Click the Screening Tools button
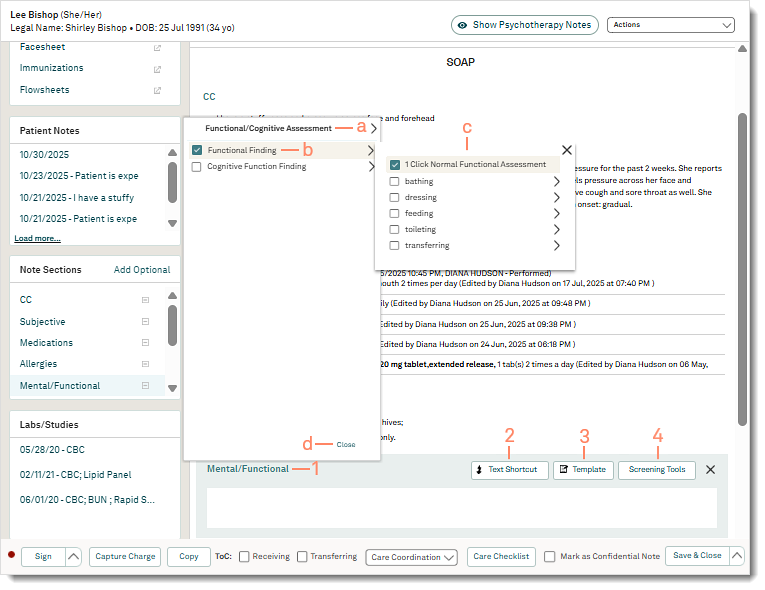This screenshot has width=765, height=590. point(656,469)
